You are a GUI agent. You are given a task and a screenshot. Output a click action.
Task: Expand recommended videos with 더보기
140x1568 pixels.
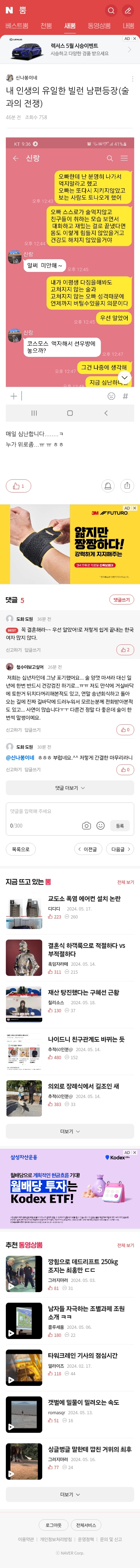[x=70, y=1494]
